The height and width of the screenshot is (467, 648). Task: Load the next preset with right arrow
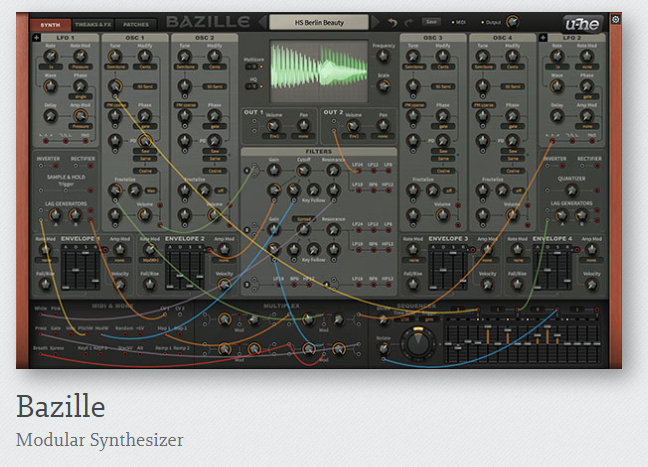(x=375, y=22)
